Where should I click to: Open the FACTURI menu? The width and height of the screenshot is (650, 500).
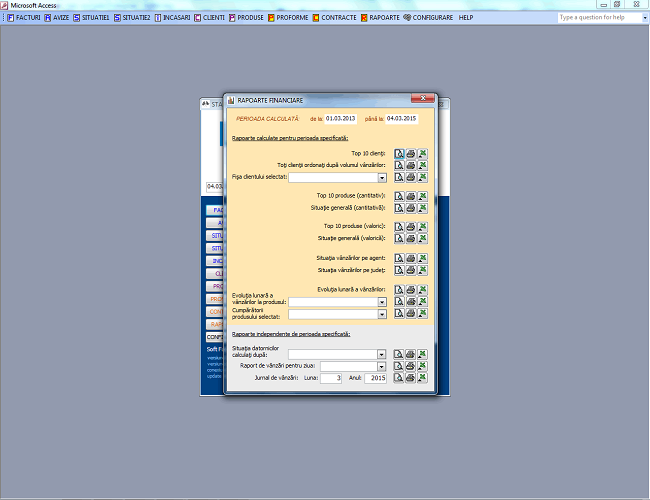tap(24, 18)
